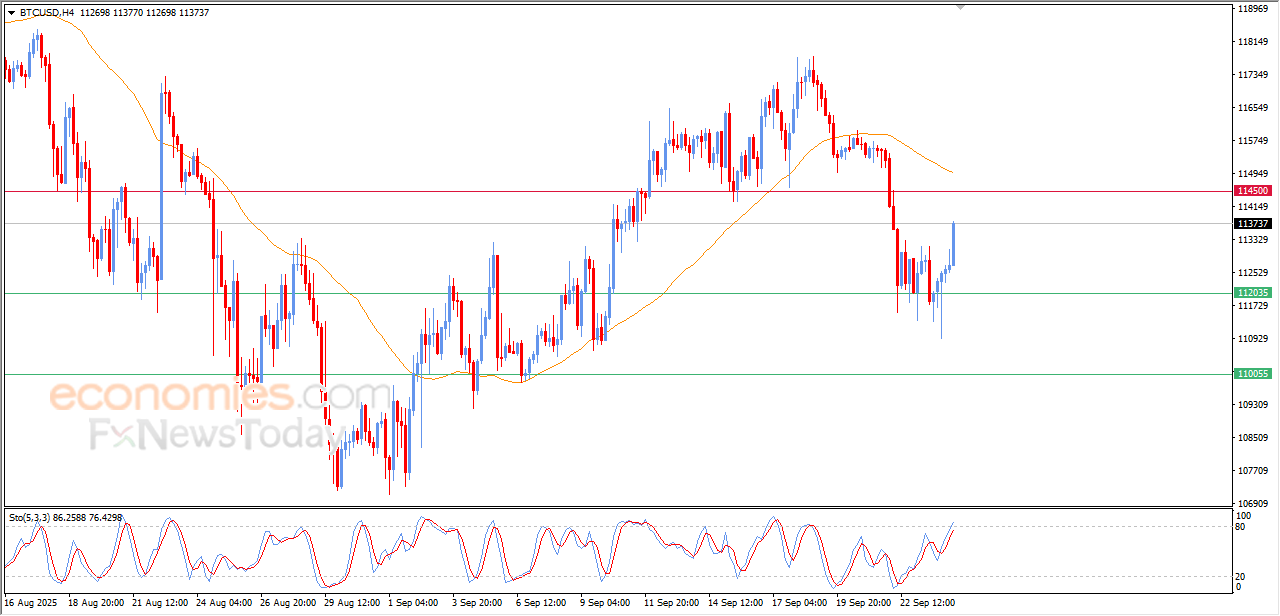
Task: Click the 11 Sep 20:00 time label
Action: (672, 604)
